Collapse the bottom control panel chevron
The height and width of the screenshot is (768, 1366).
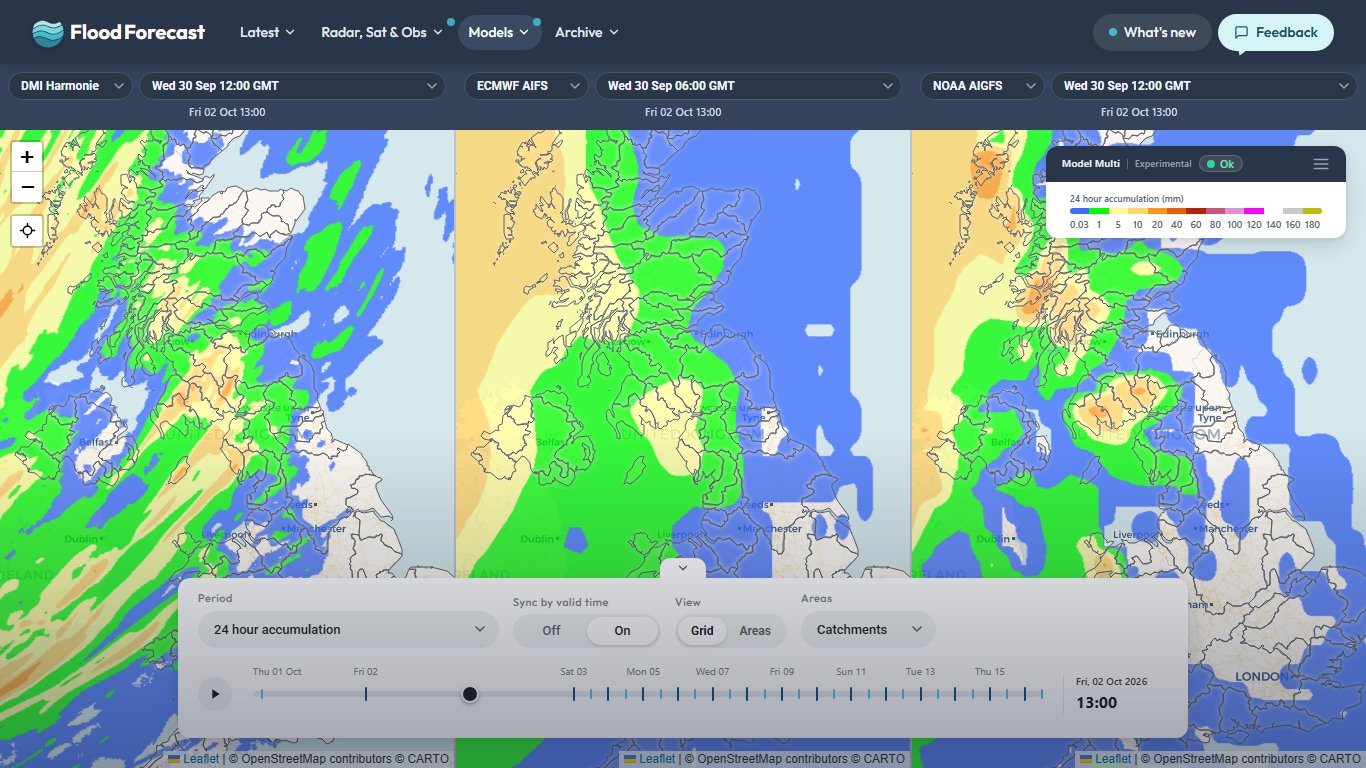(683, 568)
